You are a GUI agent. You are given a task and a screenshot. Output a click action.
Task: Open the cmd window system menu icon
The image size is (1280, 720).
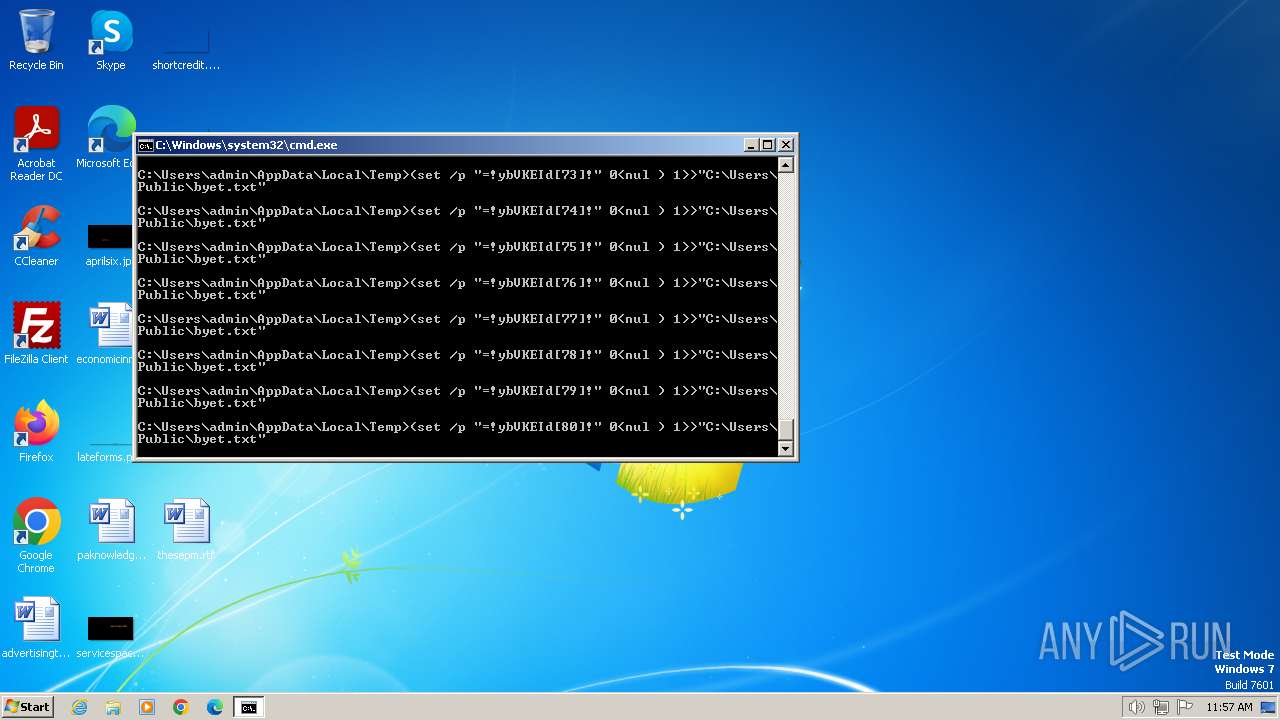tap(145, 145)
